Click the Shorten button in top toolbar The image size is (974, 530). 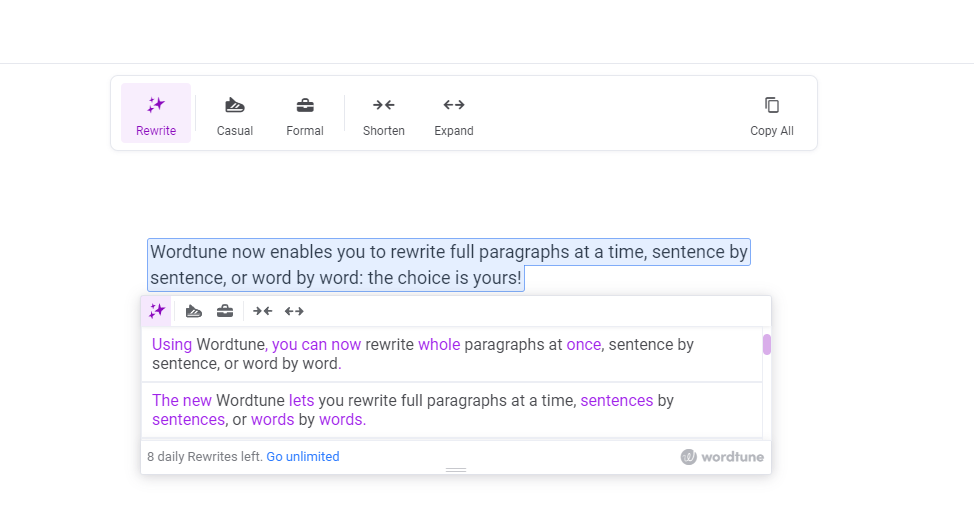click(x=384, y=116)
